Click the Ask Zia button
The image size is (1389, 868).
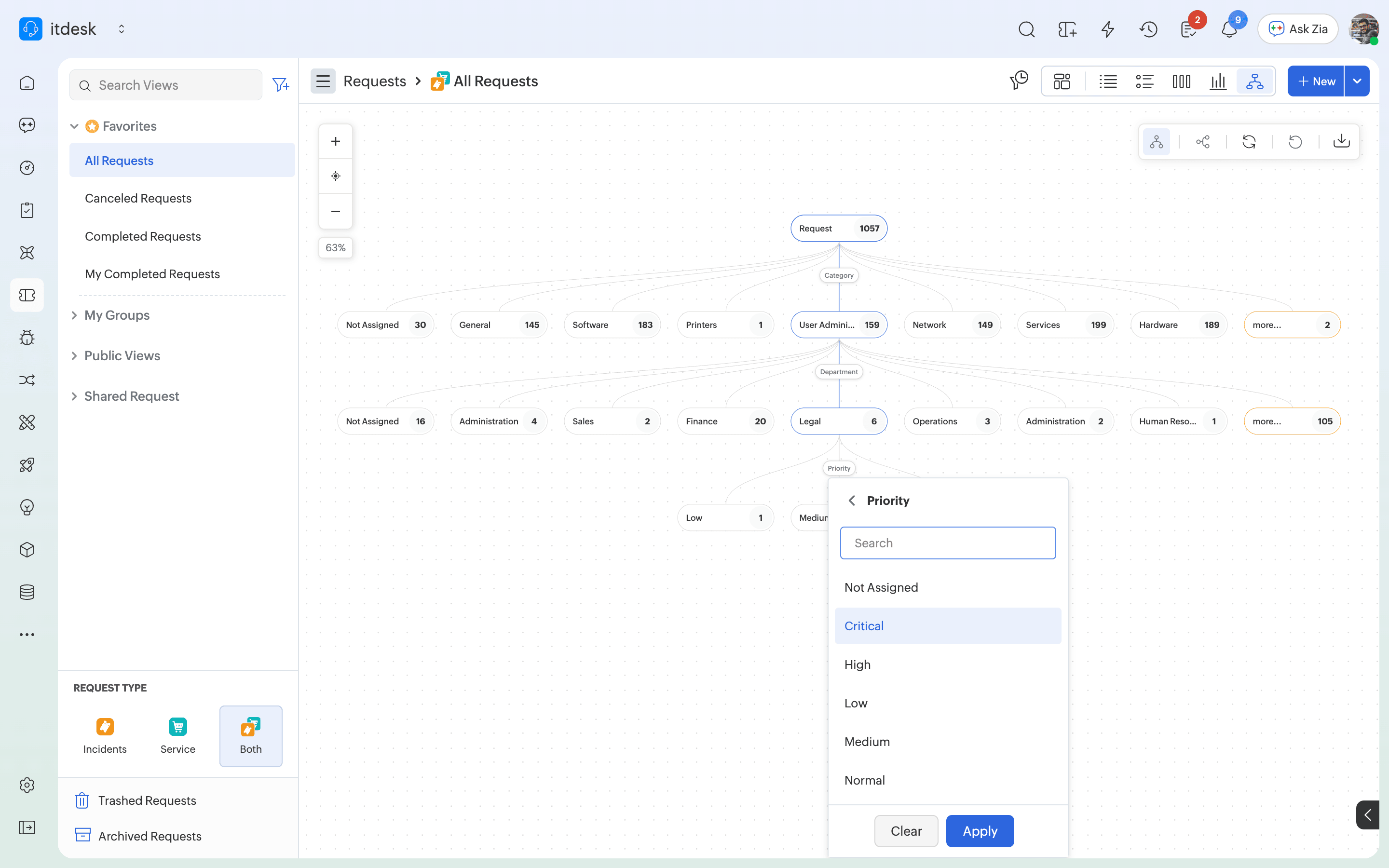coord(1298,29)
